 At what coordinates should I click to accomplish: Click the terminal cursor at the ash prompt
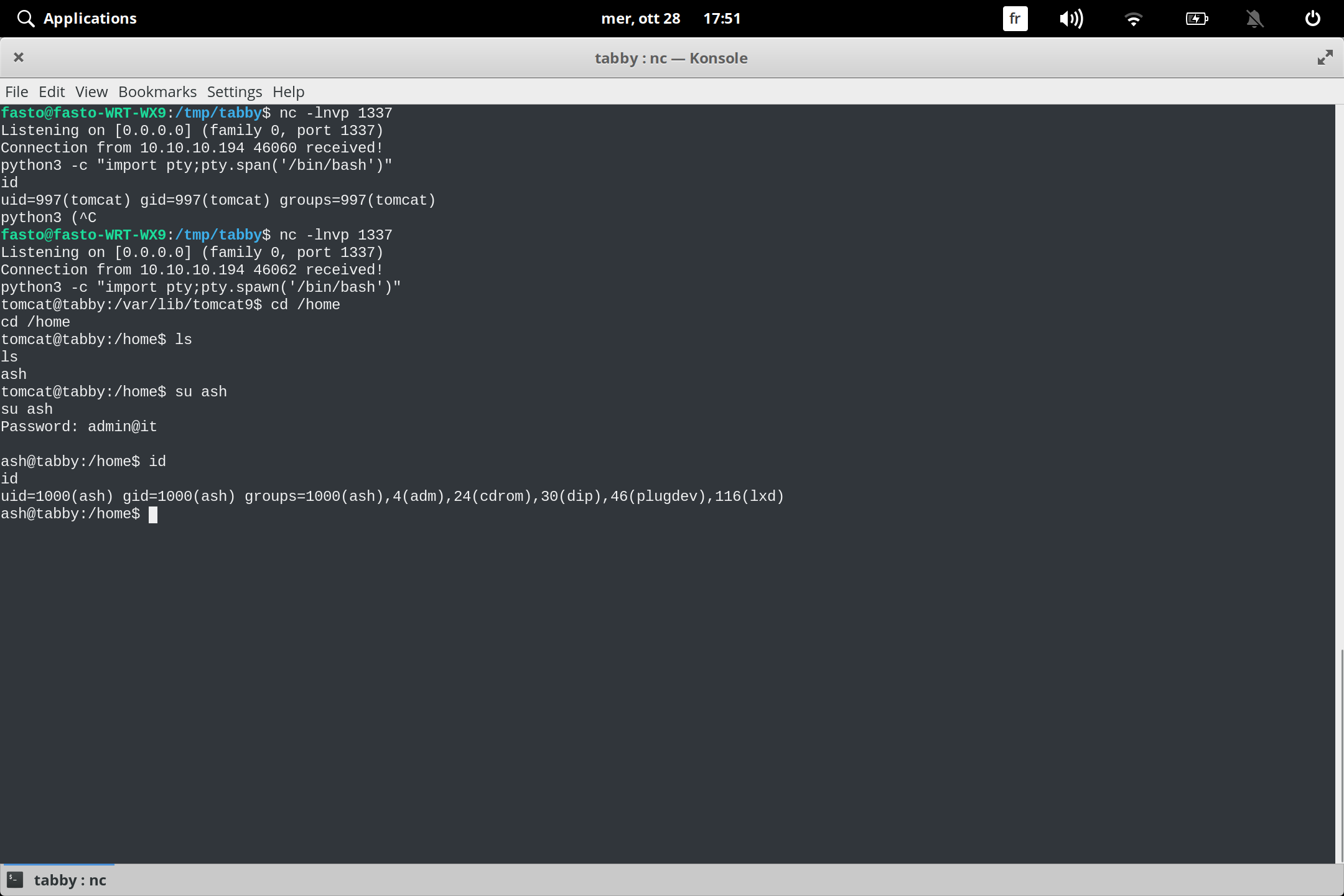click(x=154, y=514)
